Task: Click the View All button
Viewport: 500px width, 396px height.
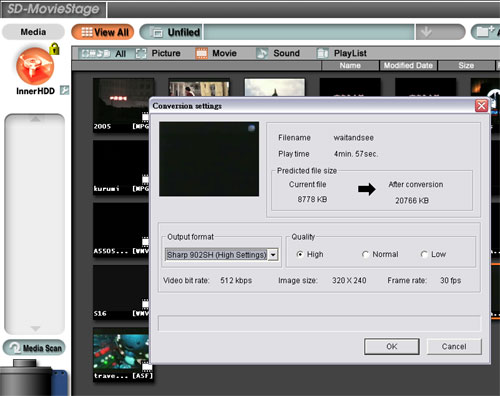Action: point(103,32)
